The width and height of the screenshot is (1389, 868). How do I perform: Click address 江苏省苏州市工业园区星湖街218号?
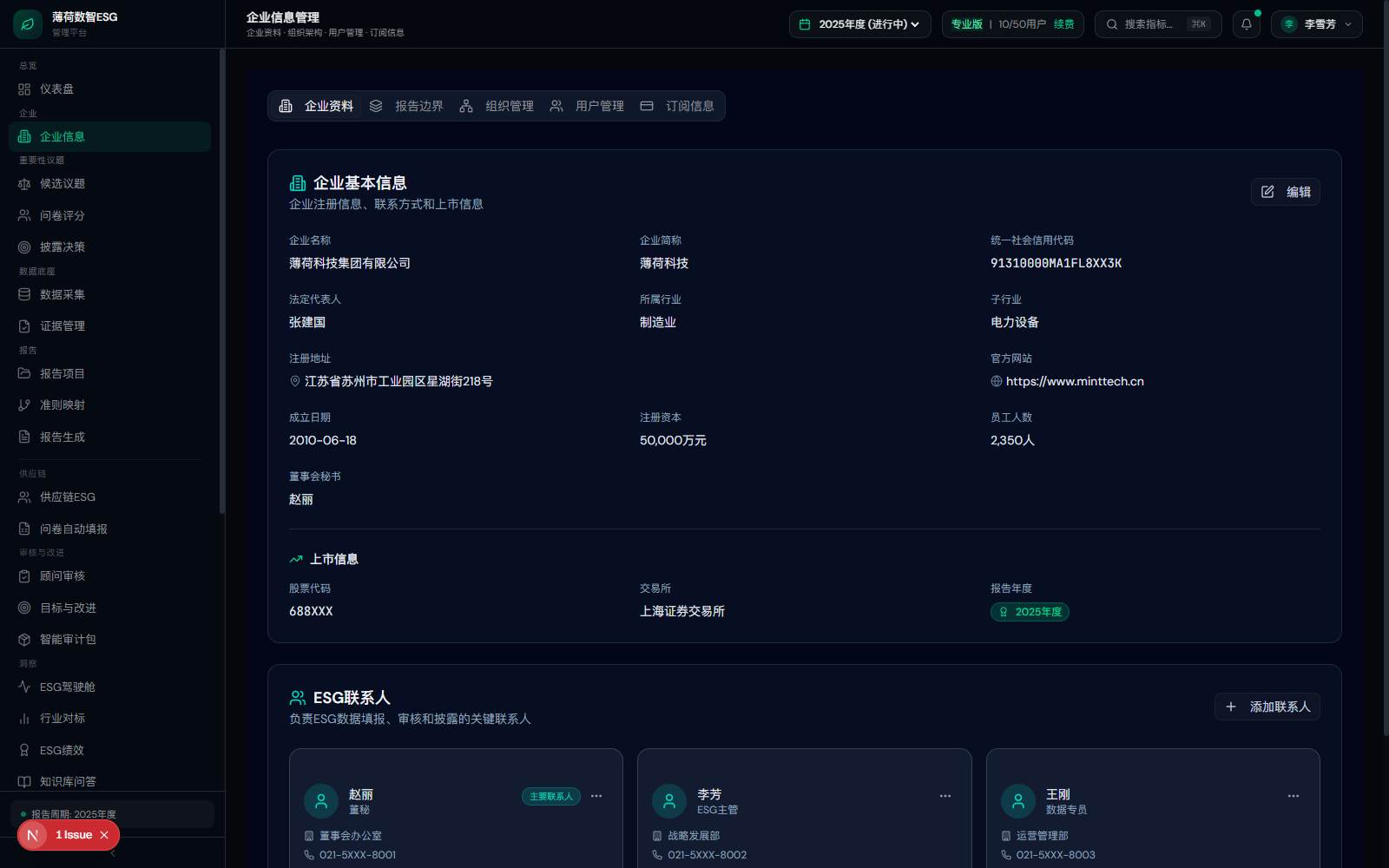coord(398,381)
